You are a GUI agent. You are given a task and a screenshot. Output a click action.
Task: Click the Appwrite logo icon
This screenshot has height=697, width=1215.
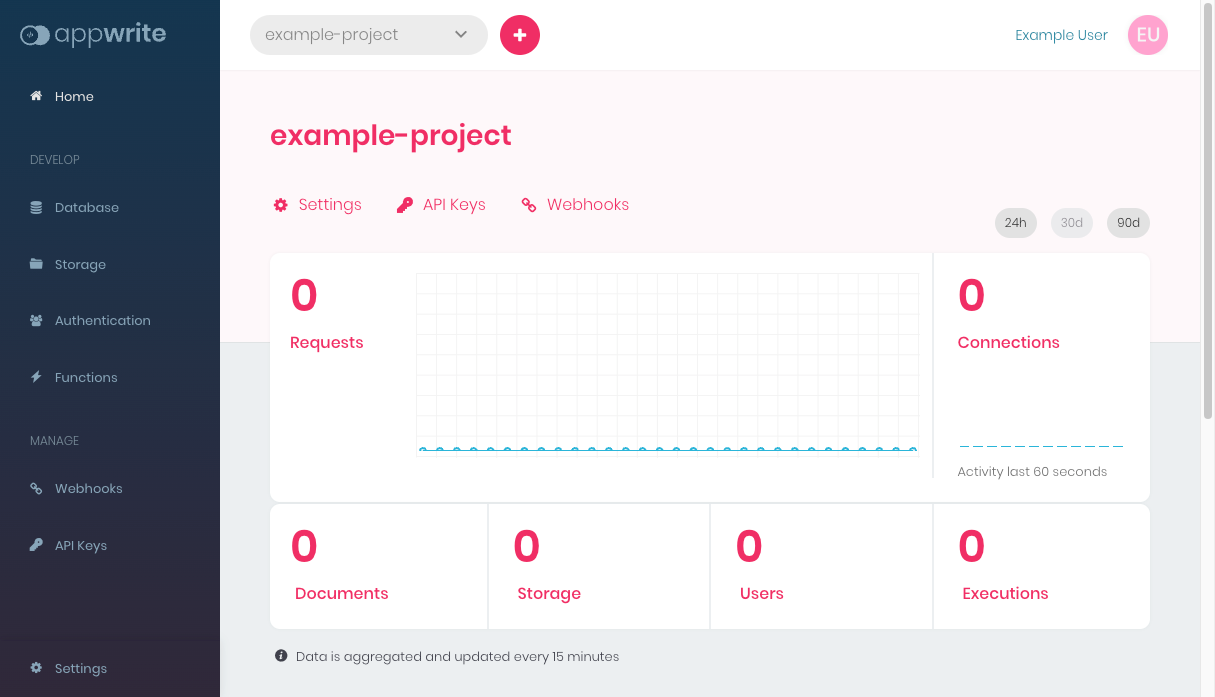[x=35, y=35]
